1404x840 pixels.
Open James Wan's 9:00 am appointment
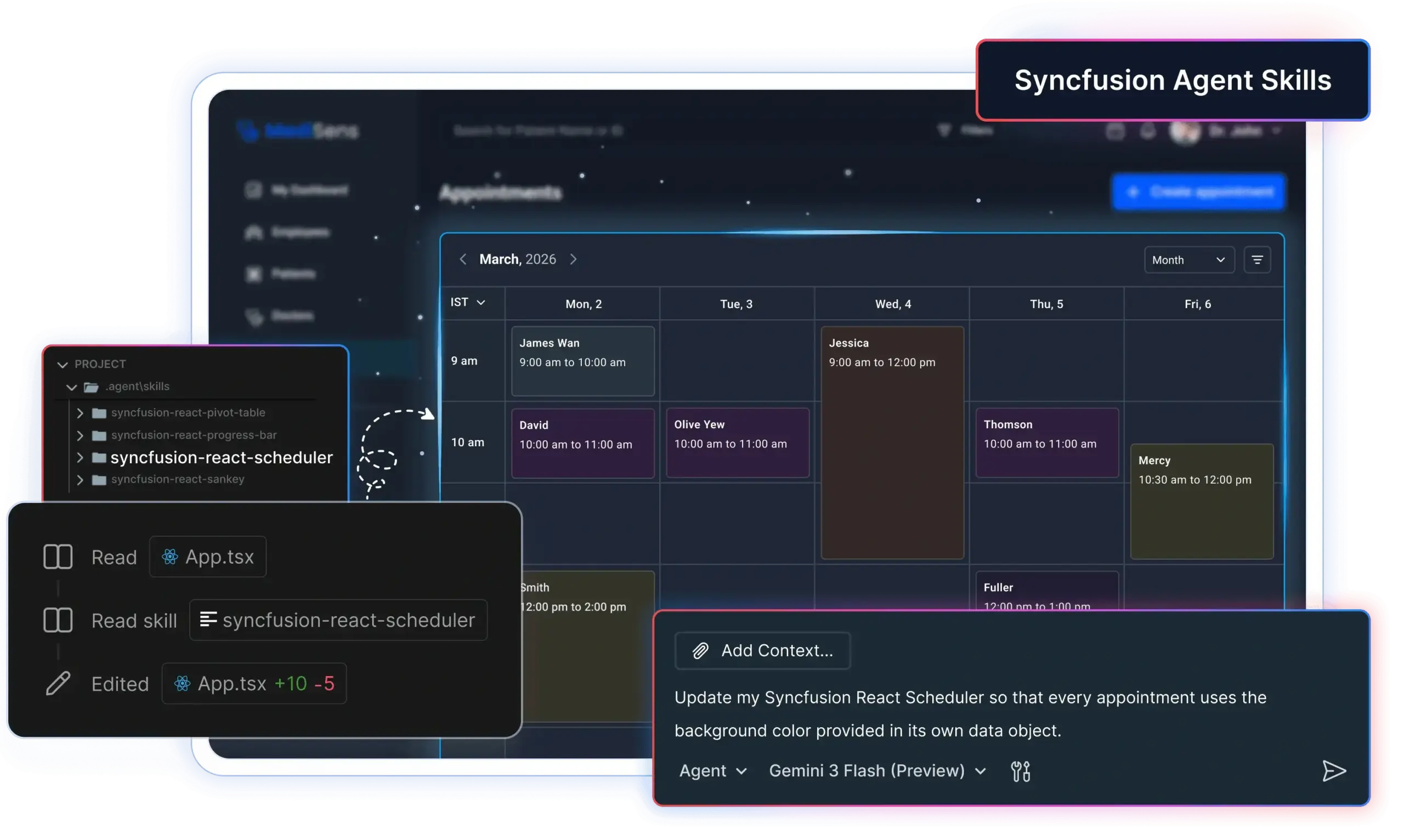click(x=582, y=361)
